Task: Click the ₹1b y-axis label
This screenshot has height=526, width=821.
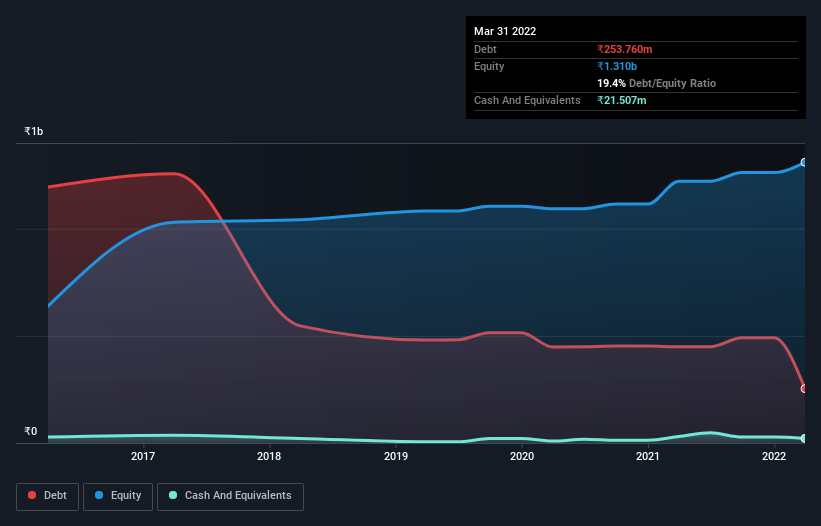Action: click(x=34, y=131)
